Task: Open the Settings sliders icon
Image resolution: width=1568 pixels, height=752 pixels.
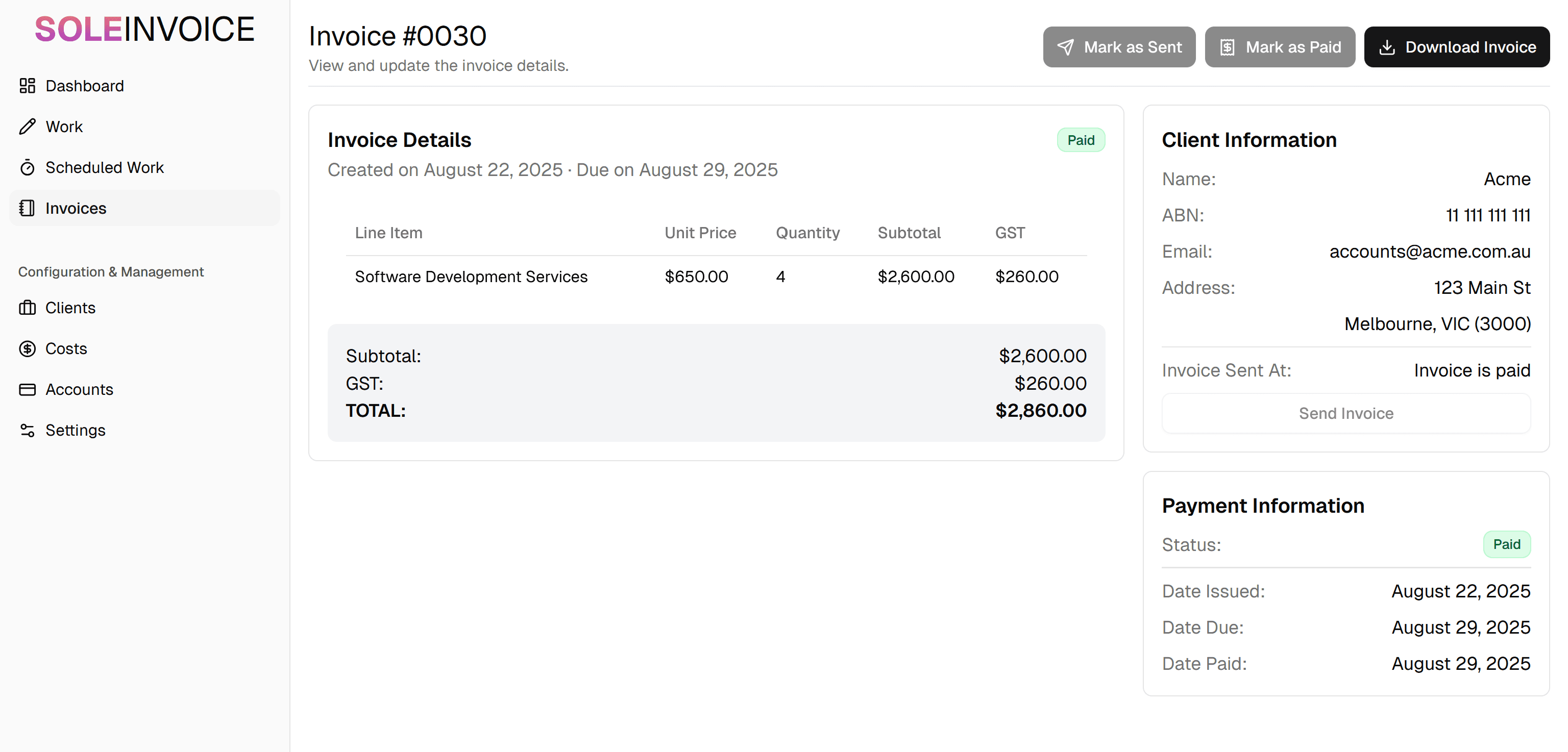Action: point(28,430)
